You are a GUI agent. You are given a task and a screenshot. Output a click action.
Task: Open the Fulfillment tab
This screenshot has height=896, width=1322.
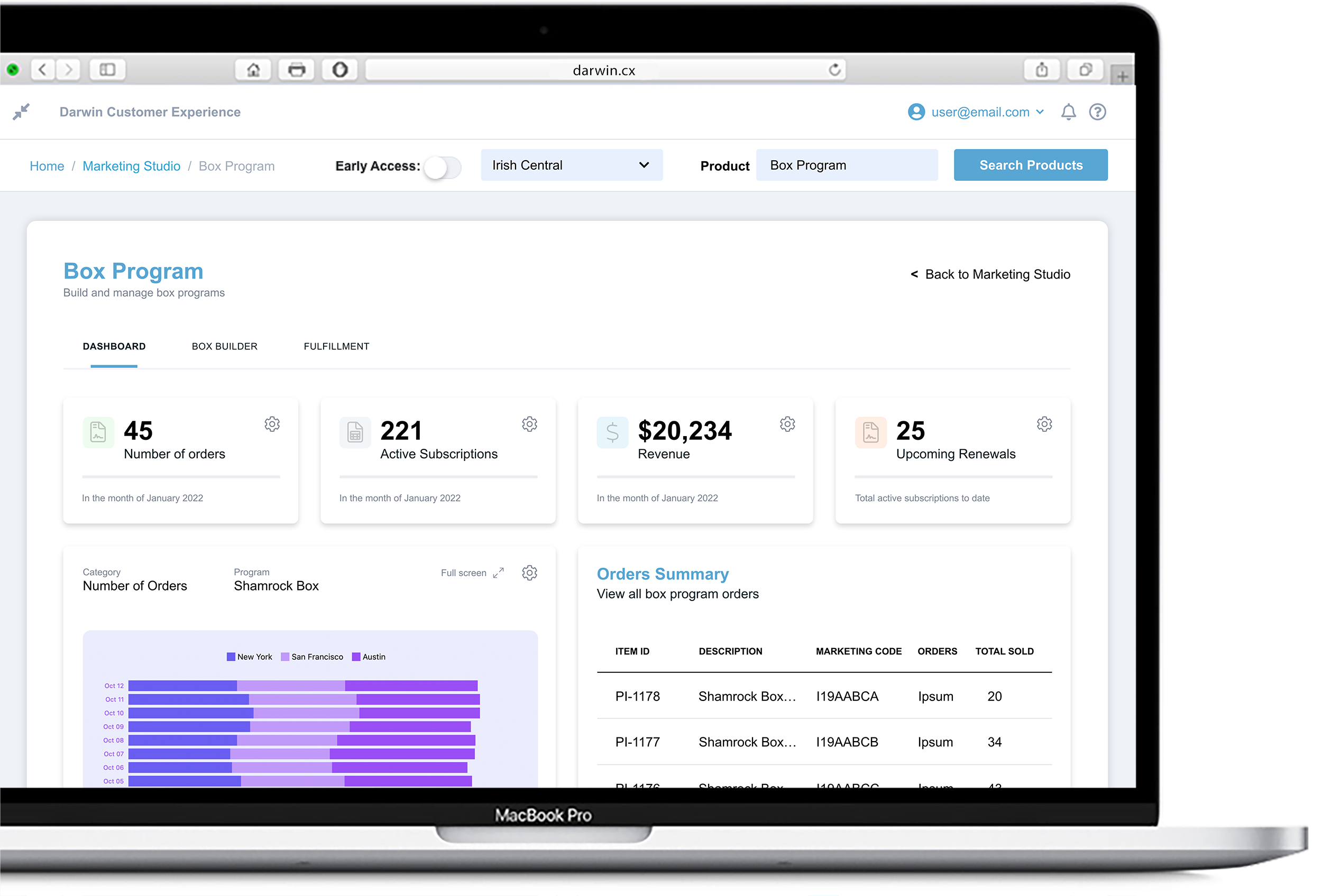tap(336, 346)
